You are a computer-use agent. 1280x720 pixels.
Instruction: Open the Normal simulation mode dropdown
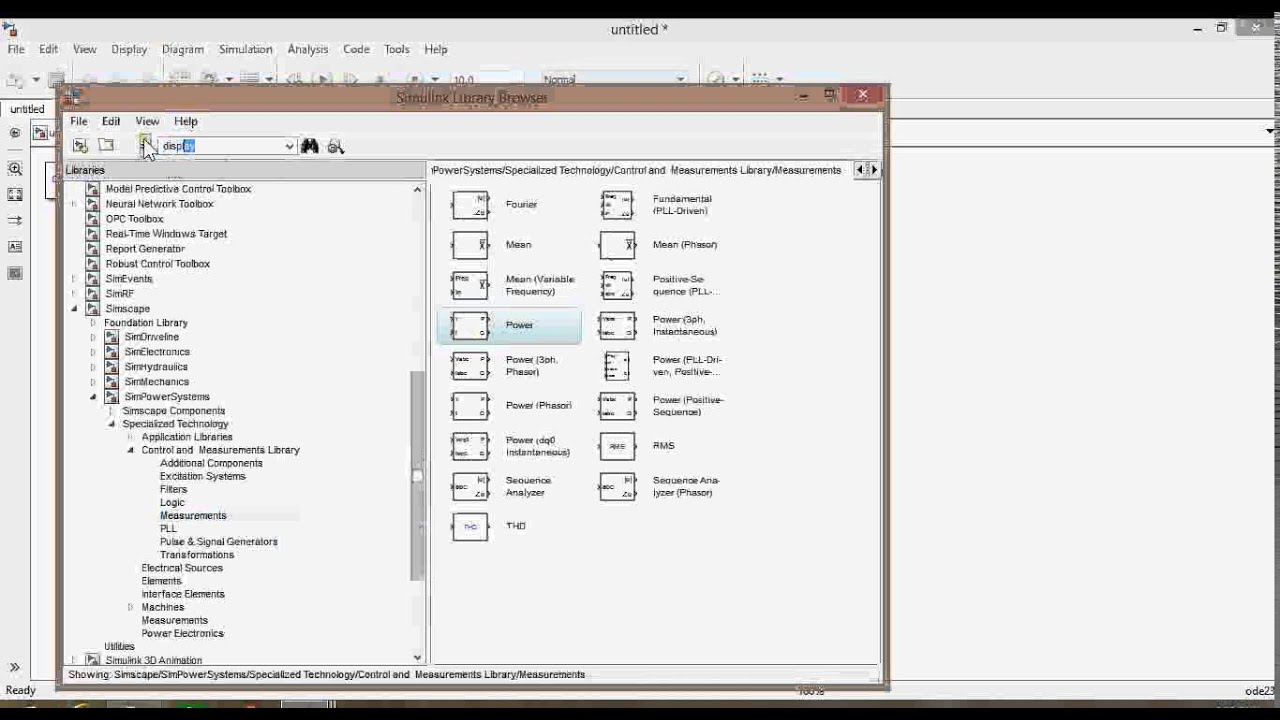tap(614, 79)
